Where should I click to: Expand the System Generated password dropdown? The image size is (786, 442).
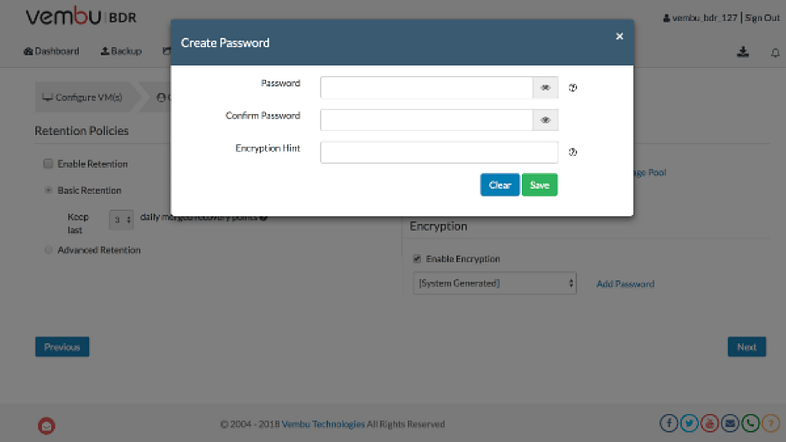coord(496,284)
